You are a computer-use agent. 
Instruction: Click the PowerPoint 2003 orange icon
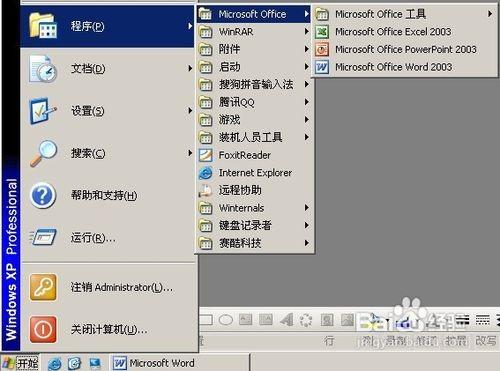[x=322, y=50]
